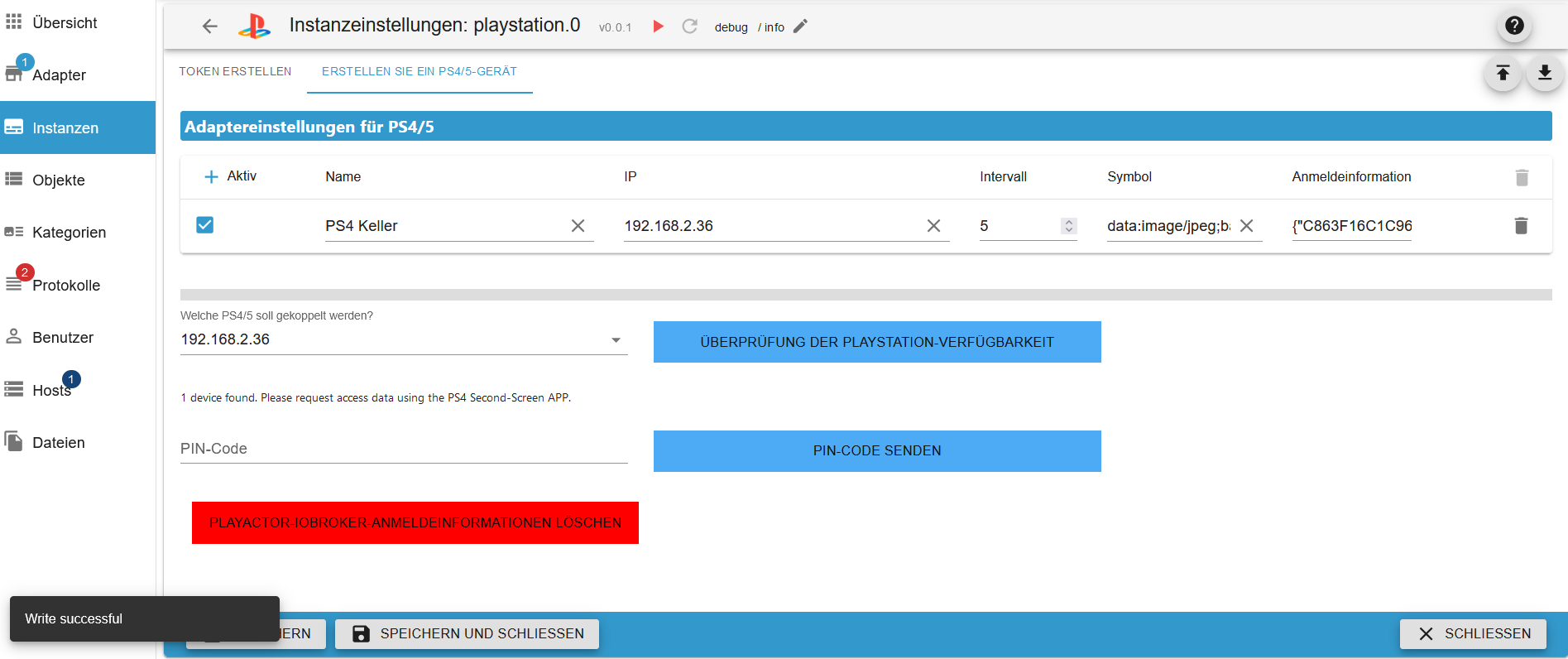This screenshot has width=1568, height=659.
Task: Click the Anmeldeinformation column header
Action: pos(1351,176)
